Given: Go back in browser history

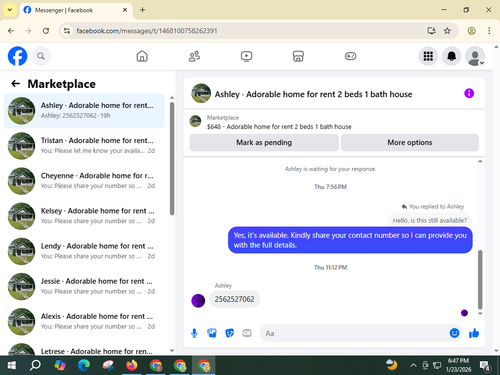Looking at the screenshot, I should 11,31.
